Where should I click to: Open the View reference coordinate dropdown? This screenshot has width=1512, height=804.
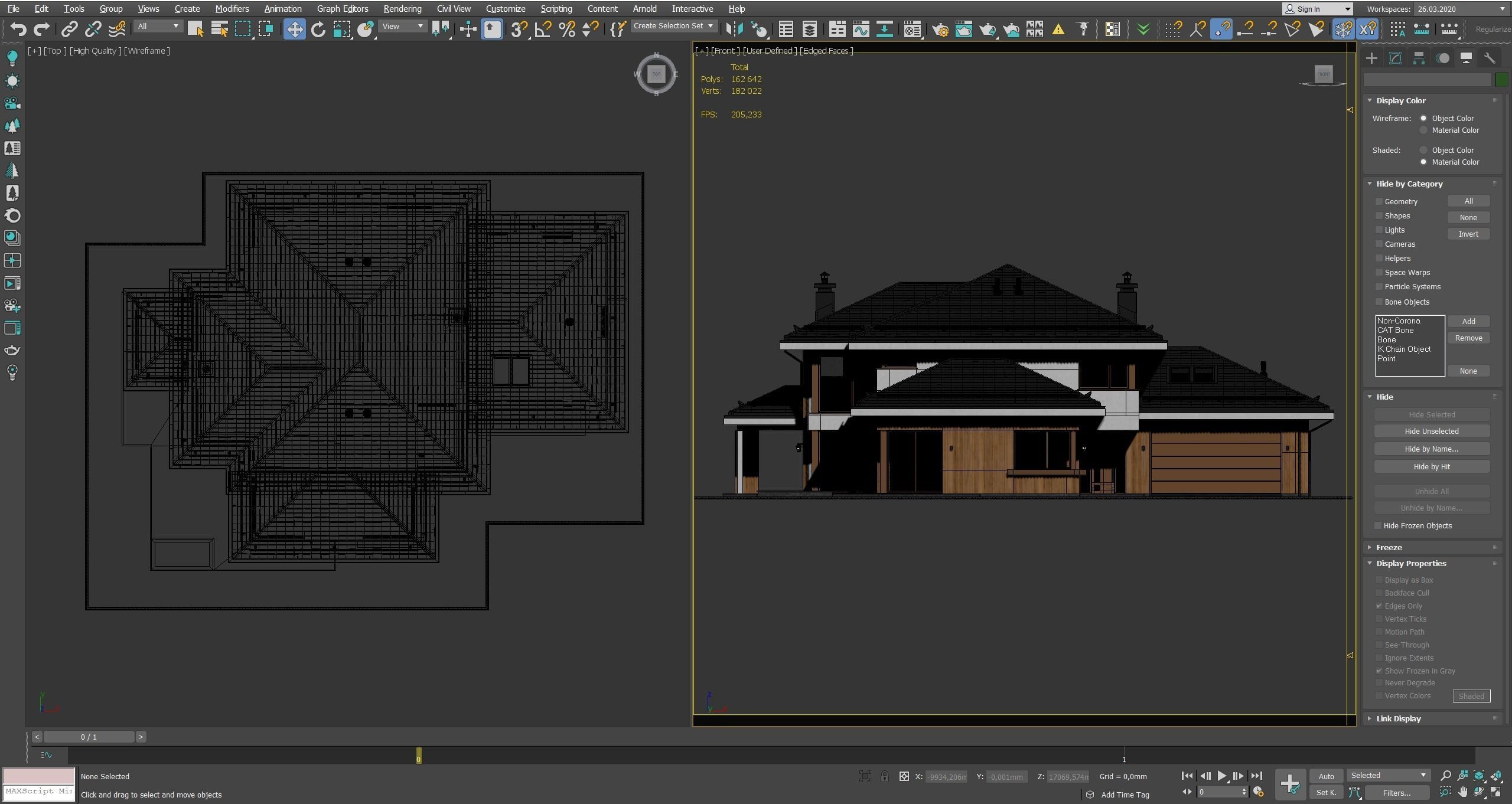pos(402,27)
